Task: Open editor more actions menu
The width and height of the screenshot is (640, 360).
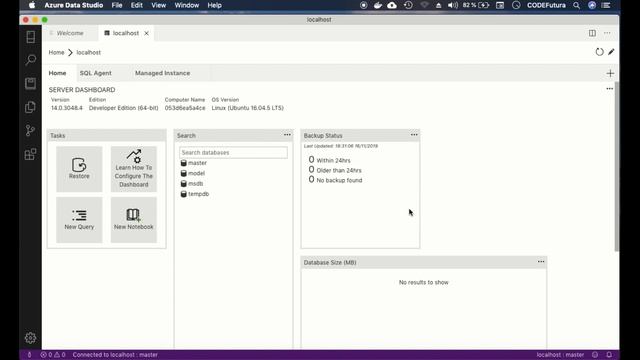Action: coord(607,33)
